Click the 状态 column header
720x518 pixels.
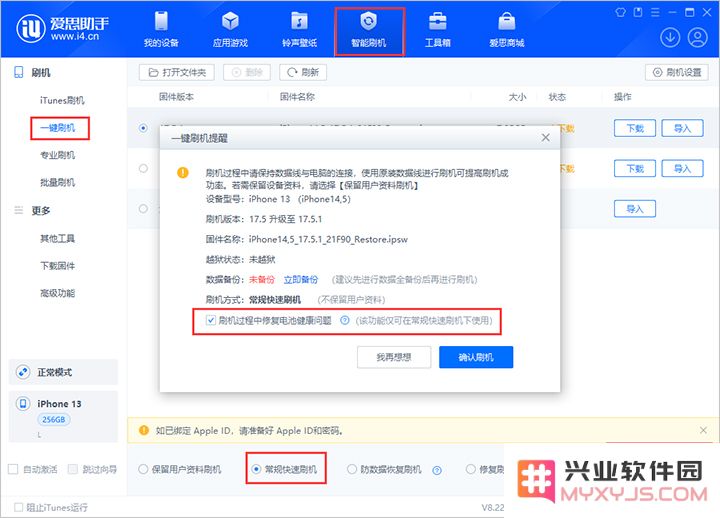coord(557,97)
